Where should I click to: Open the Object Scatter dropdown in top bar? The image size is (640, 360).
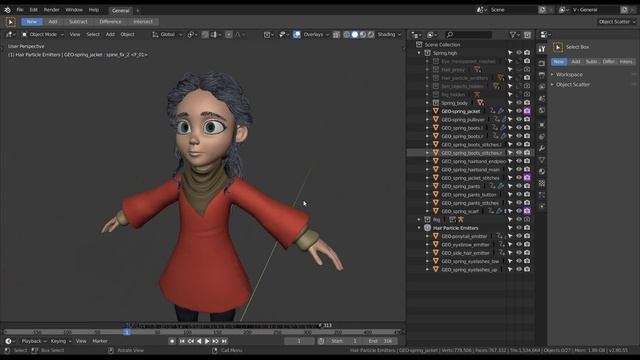616,22
